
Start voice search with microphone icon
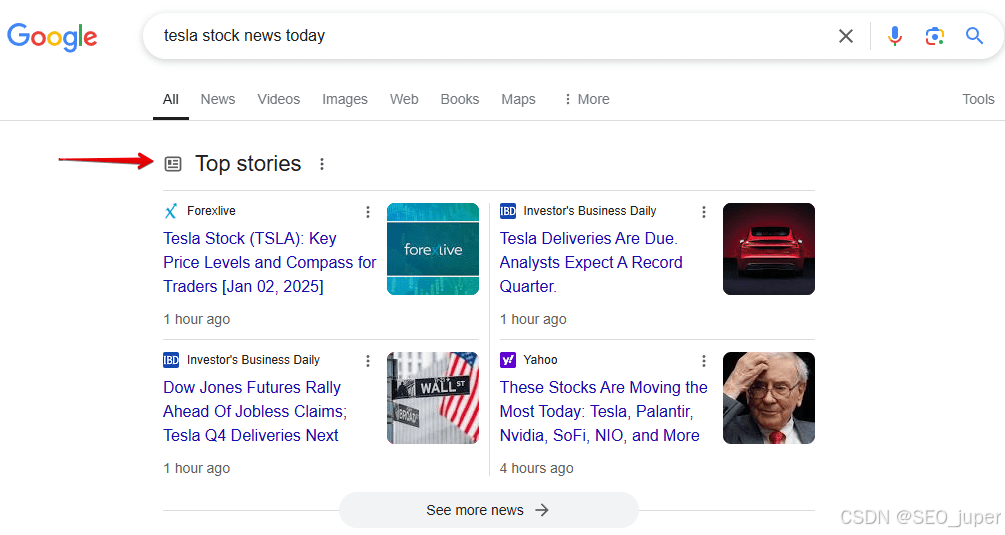(895, 36)
